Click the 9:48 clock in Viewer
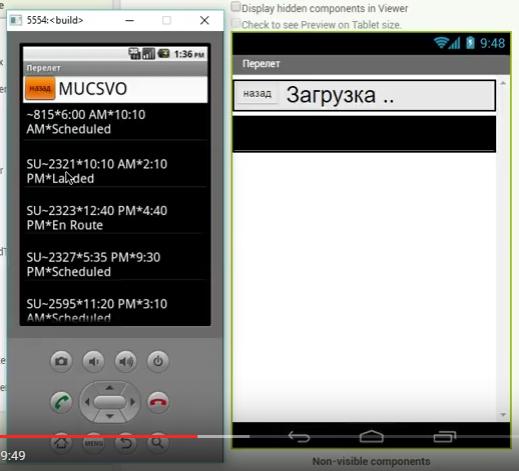Image resolution: width=519 pixels, height=471 pixels. 492,43
